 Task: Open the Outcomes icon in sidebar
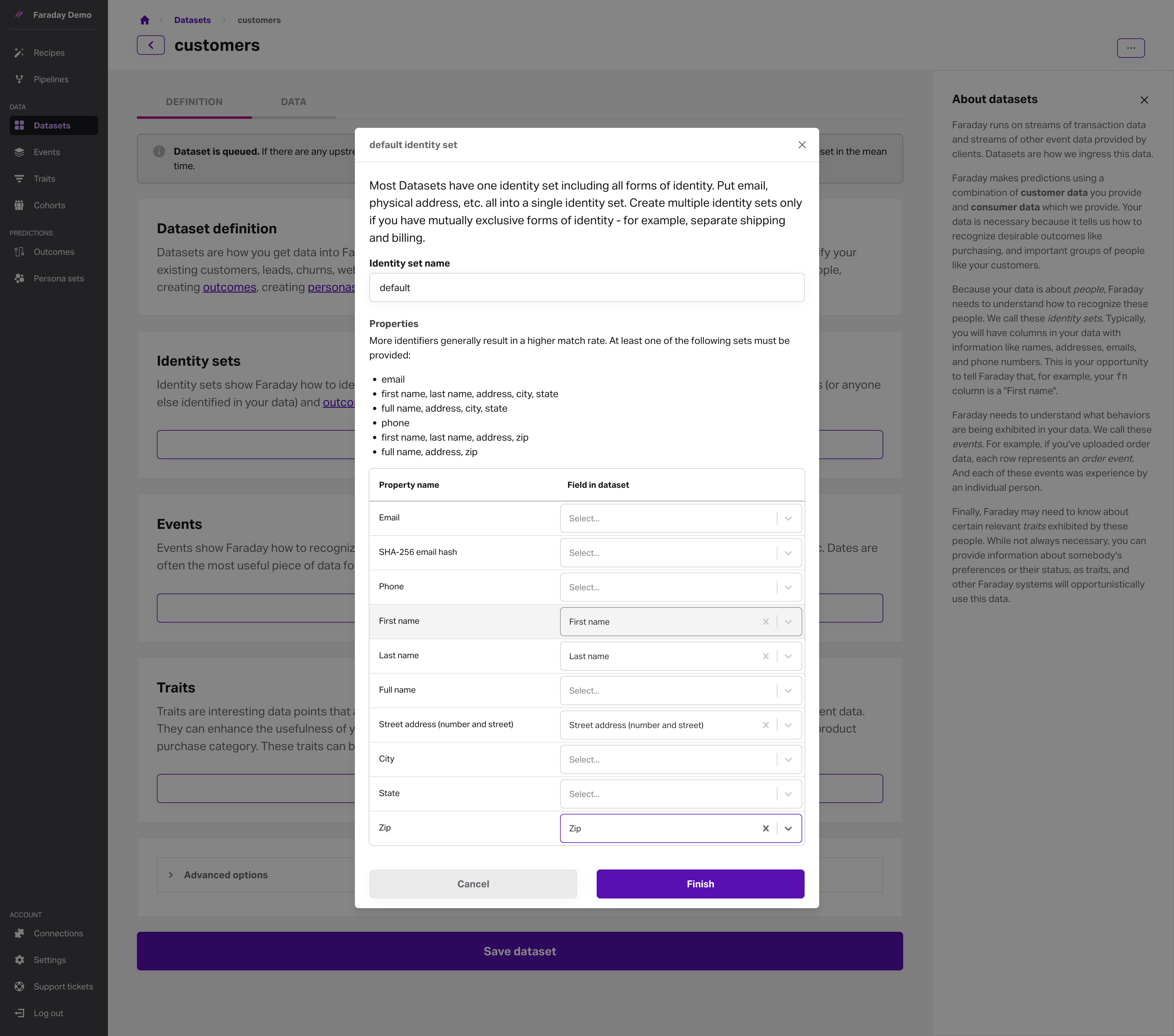[20, 251]
